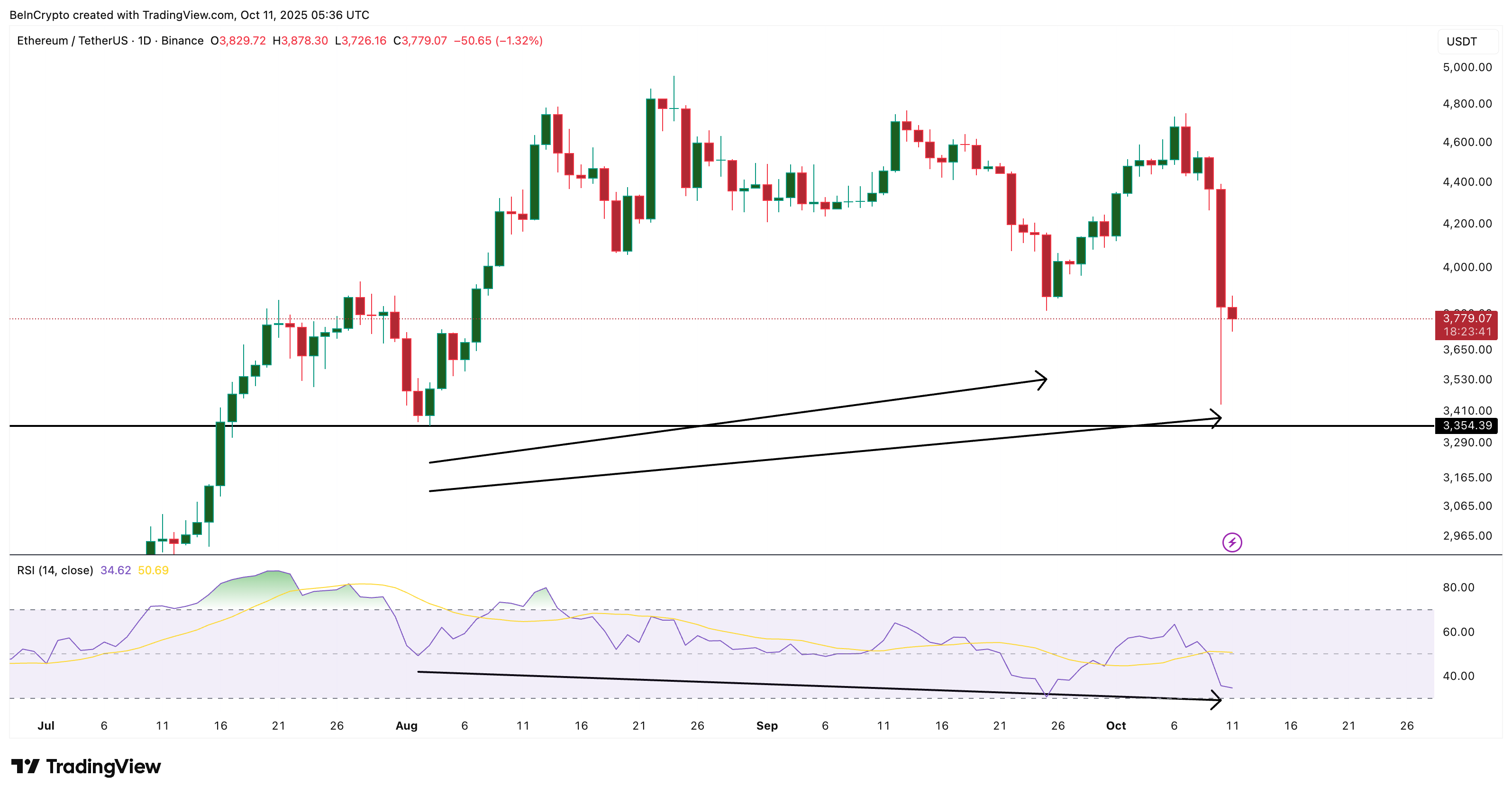Click Sep on the date axis

(769, 726)
